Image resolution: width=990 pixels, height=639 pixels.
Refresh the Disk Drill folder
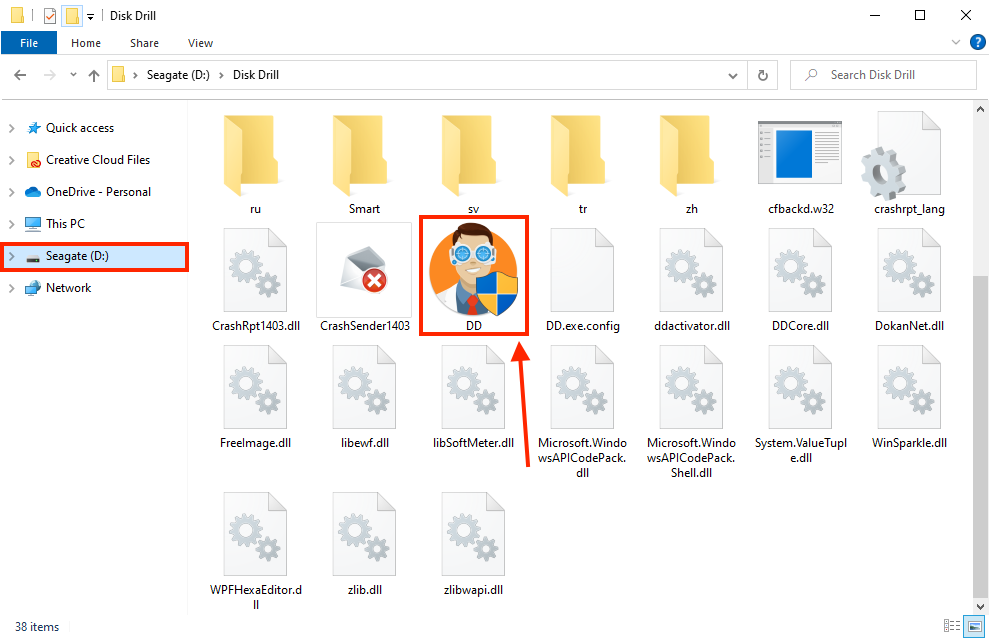(763, 76)
